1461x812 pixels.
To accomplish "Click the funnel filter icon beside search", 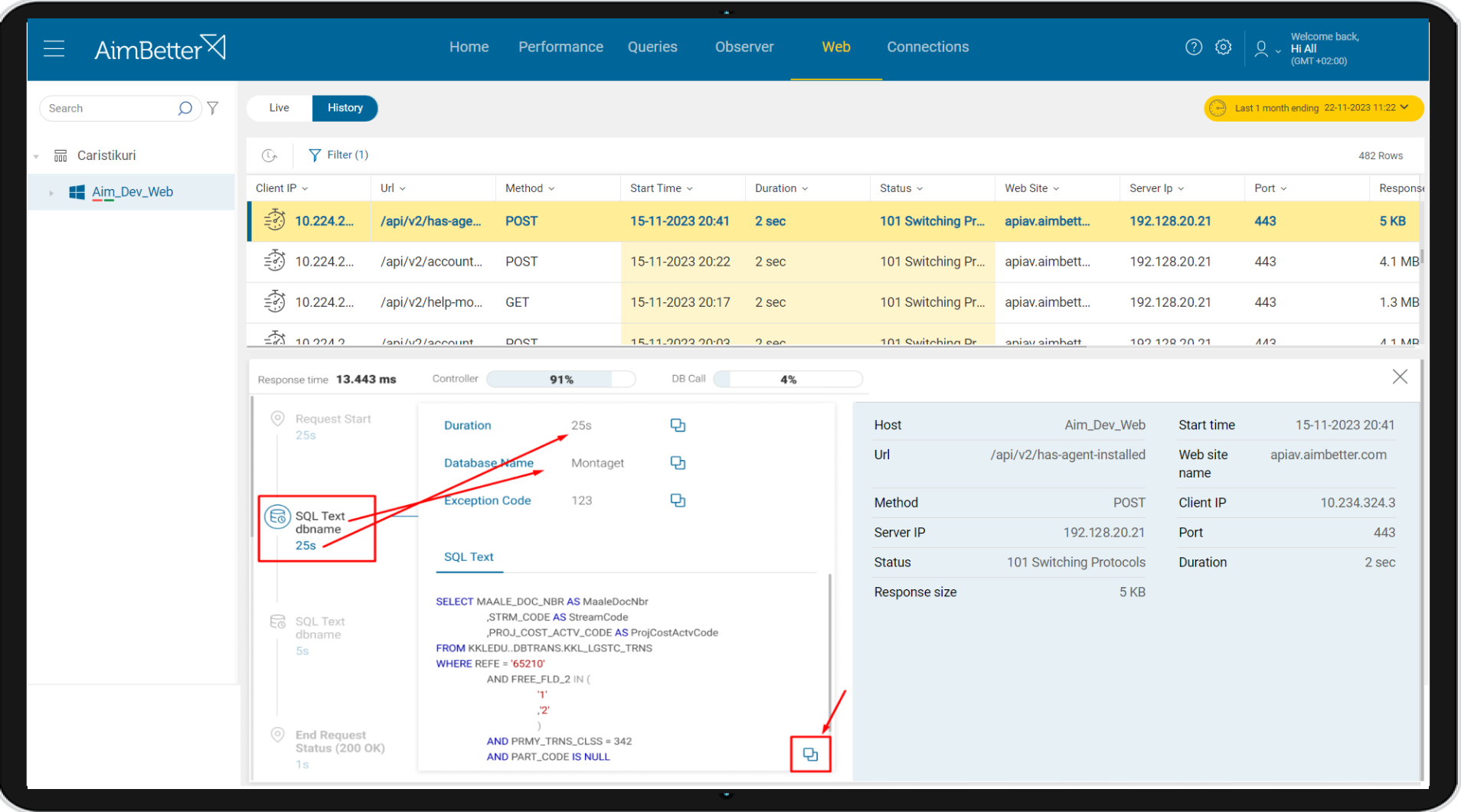I will [213, 108].
